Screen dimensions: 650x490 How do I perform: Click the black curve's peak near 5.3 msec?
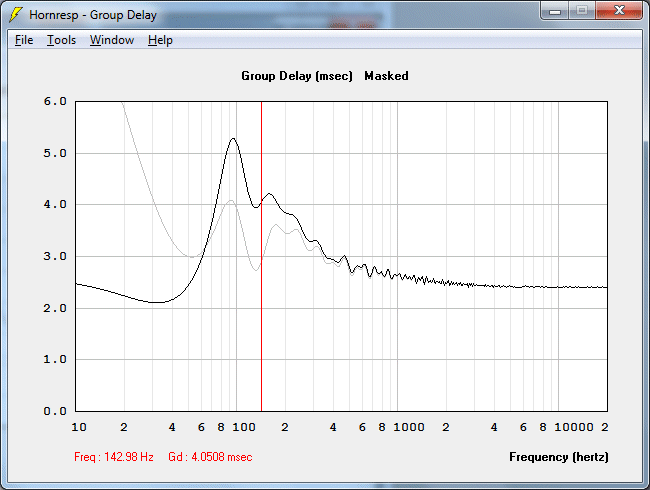(x=233, y=138)
